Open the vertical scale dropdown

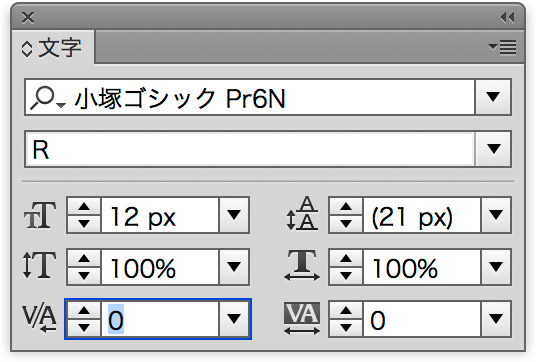[233, 267]
